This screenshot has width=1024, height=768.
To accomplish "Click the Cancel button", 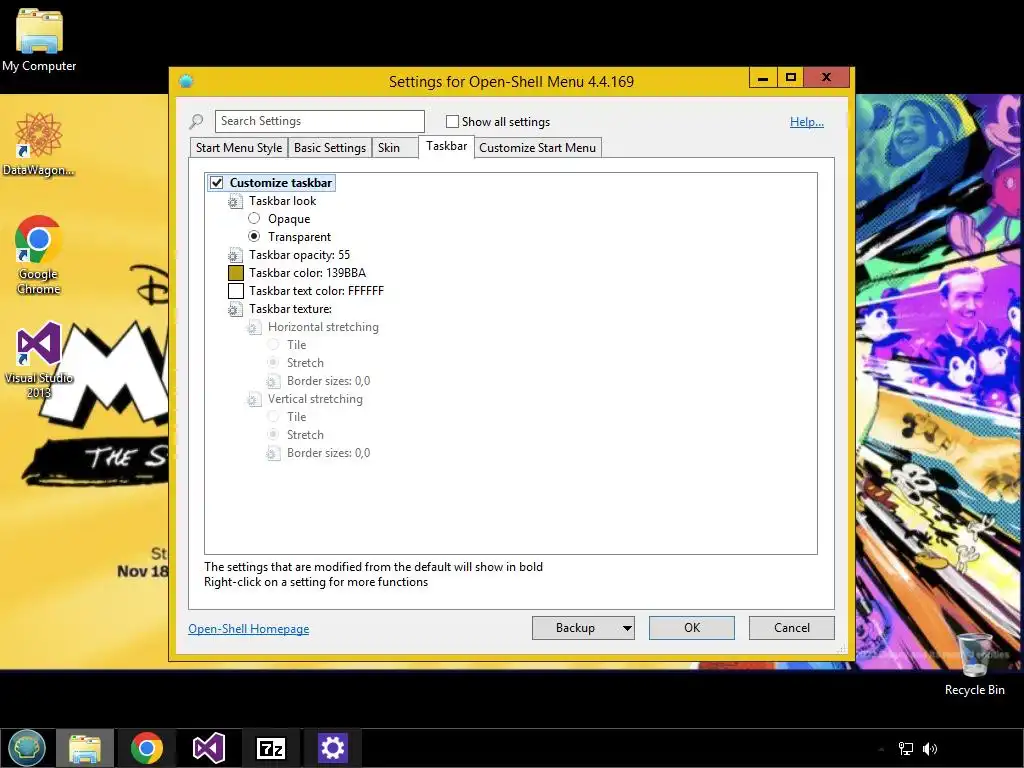I will tap(792, 628).
